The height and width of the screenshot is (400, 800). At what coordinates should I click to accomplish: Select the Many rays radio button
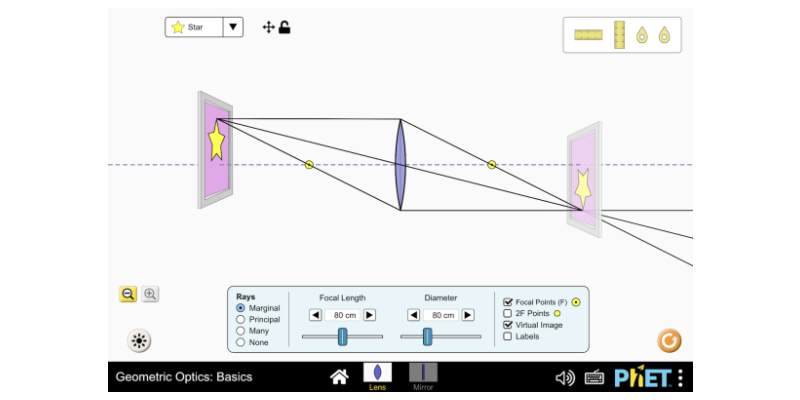(x=241, y=331)
